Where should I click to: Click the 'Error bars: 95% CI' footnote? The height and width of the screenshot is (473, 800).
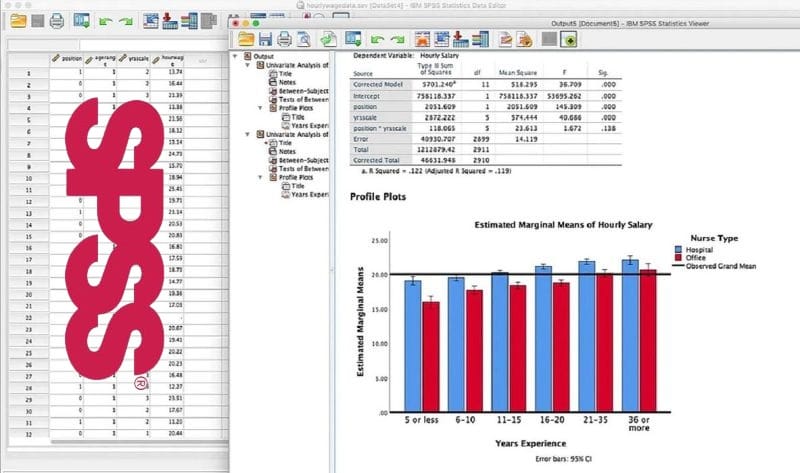(563, 459)
